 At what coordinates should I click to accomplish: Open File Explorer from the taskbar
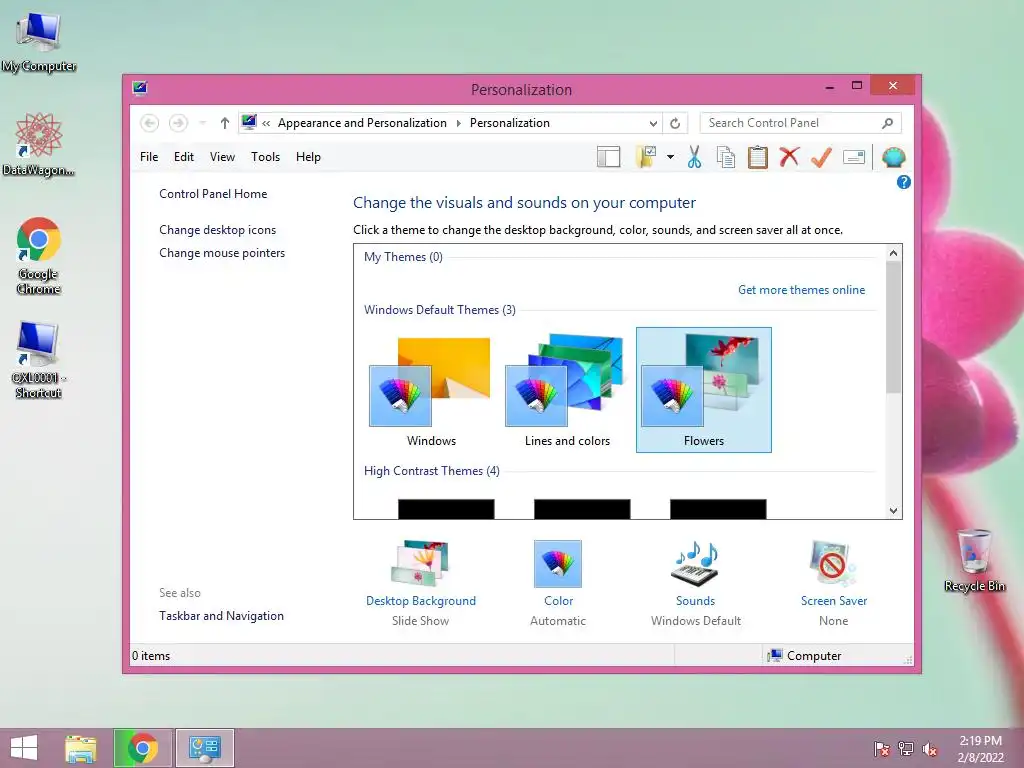point(81,748)
